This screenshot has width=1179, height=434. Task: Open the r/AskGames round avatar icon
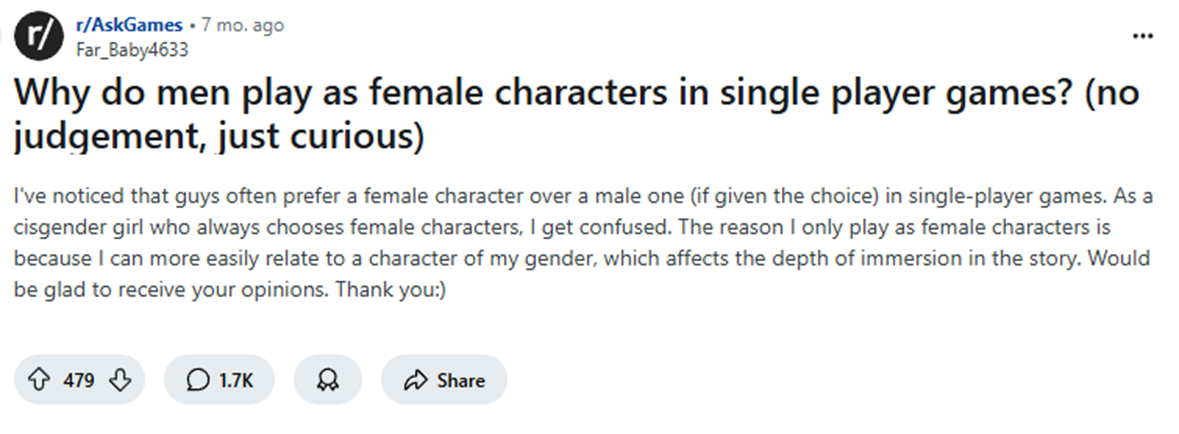[x=39, y=38]
